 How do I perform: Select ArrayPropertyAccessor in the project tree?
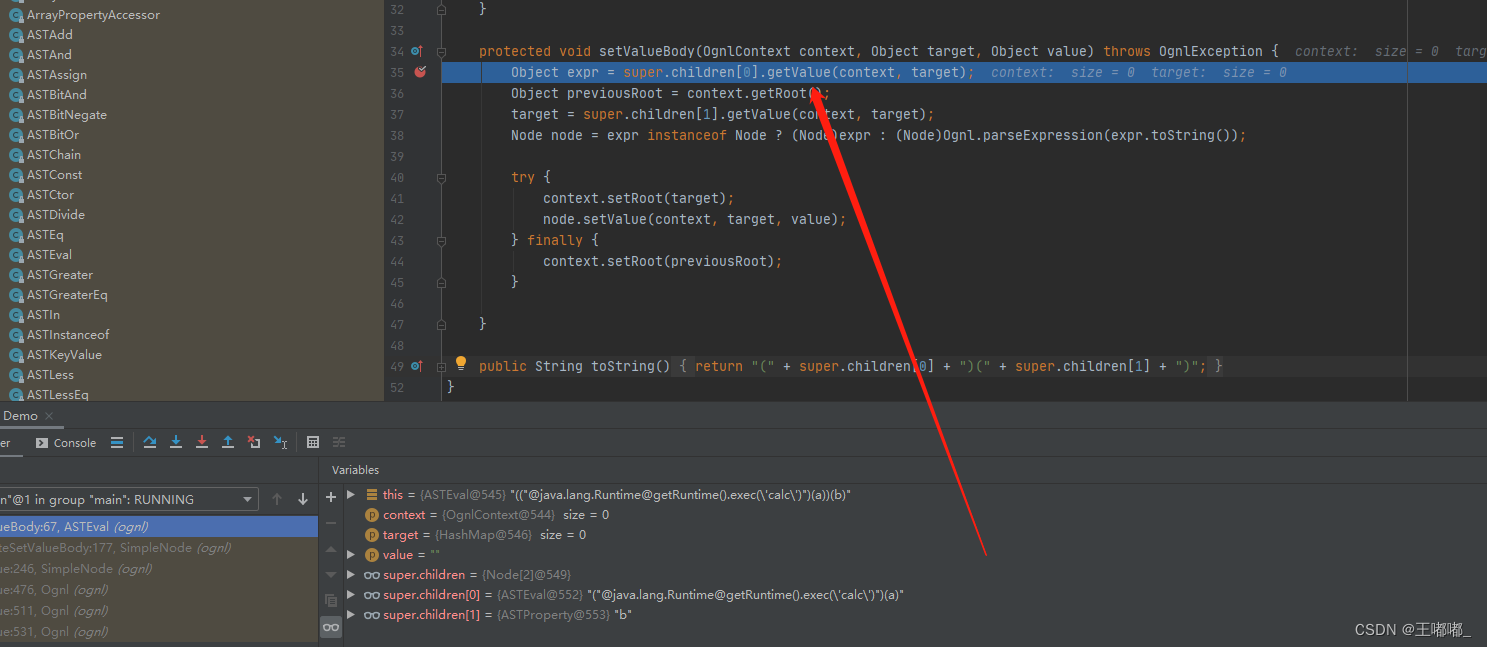93,15
